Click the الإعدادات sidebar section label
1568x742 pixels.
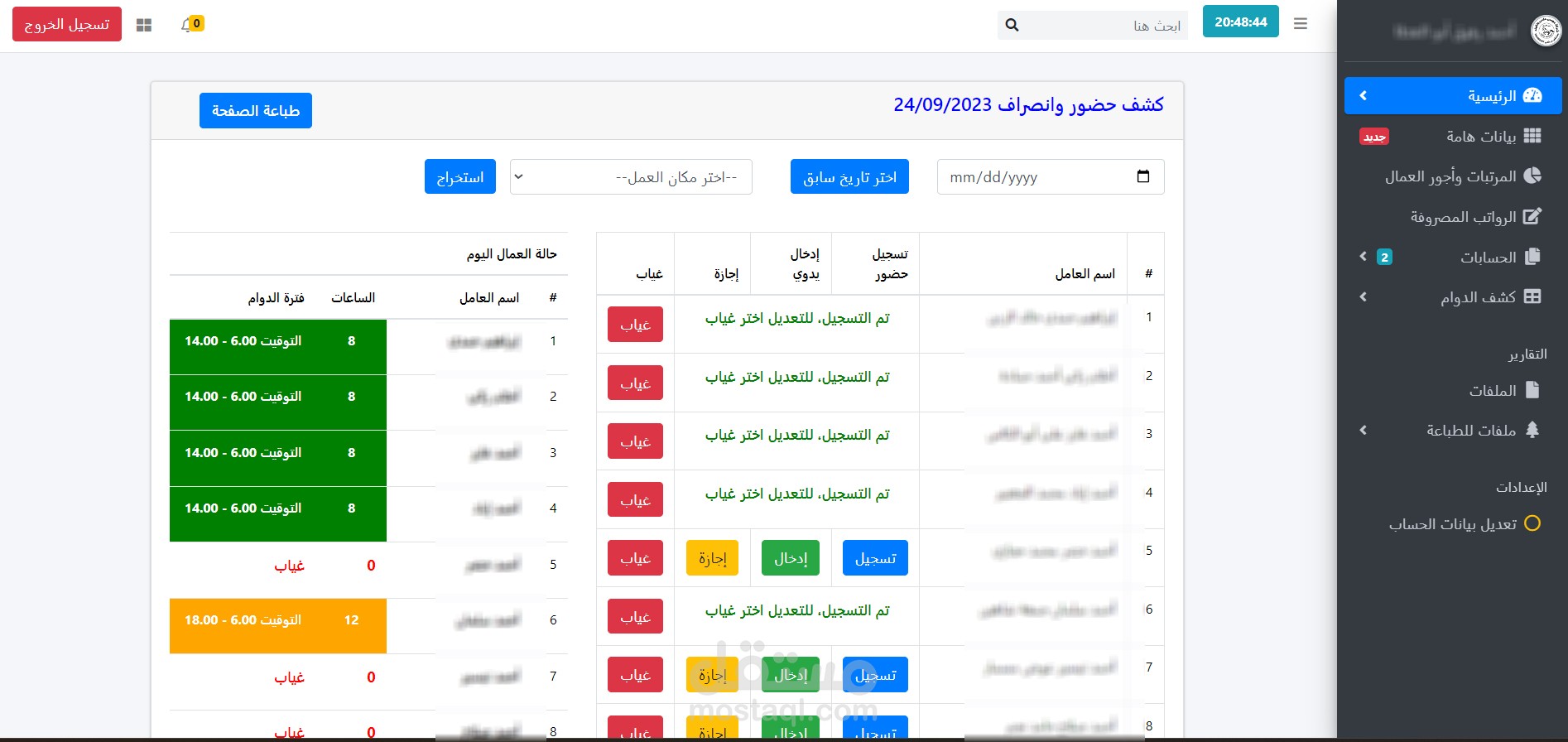pos(1522,488)
